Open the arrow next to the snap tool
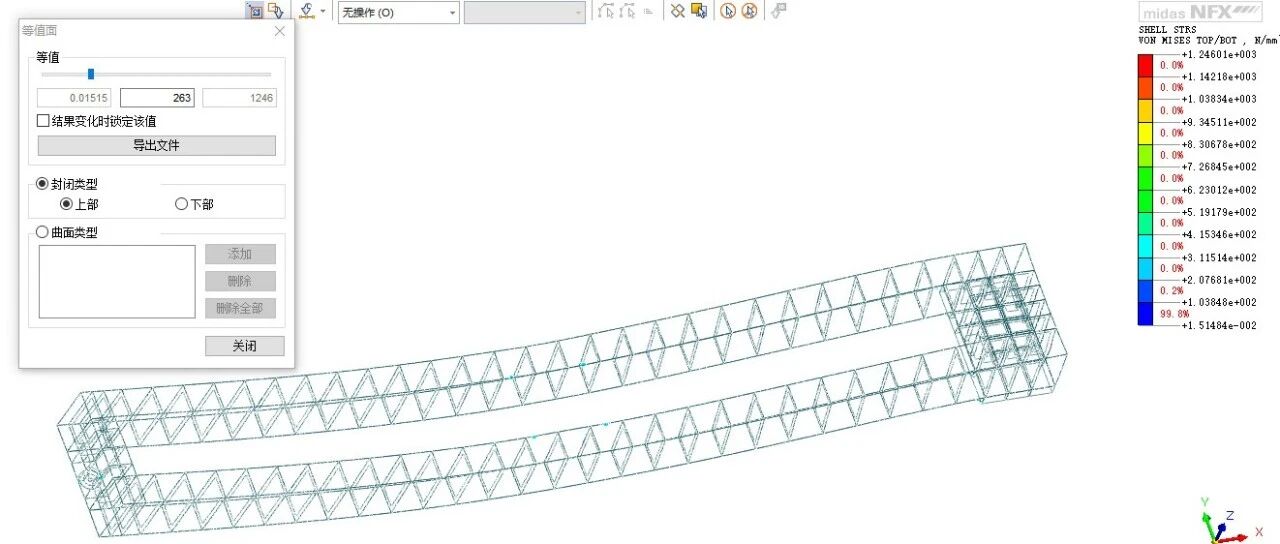The image size is (1280, 544). 323,12
